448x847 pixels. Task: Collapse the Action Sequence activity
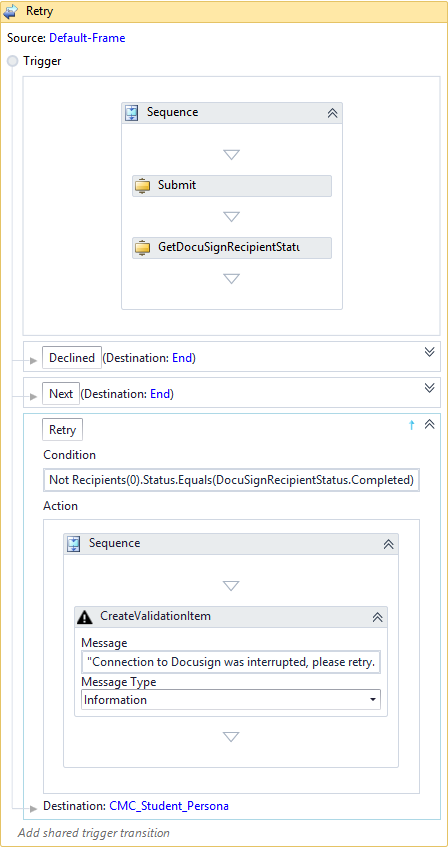[389, 544]
